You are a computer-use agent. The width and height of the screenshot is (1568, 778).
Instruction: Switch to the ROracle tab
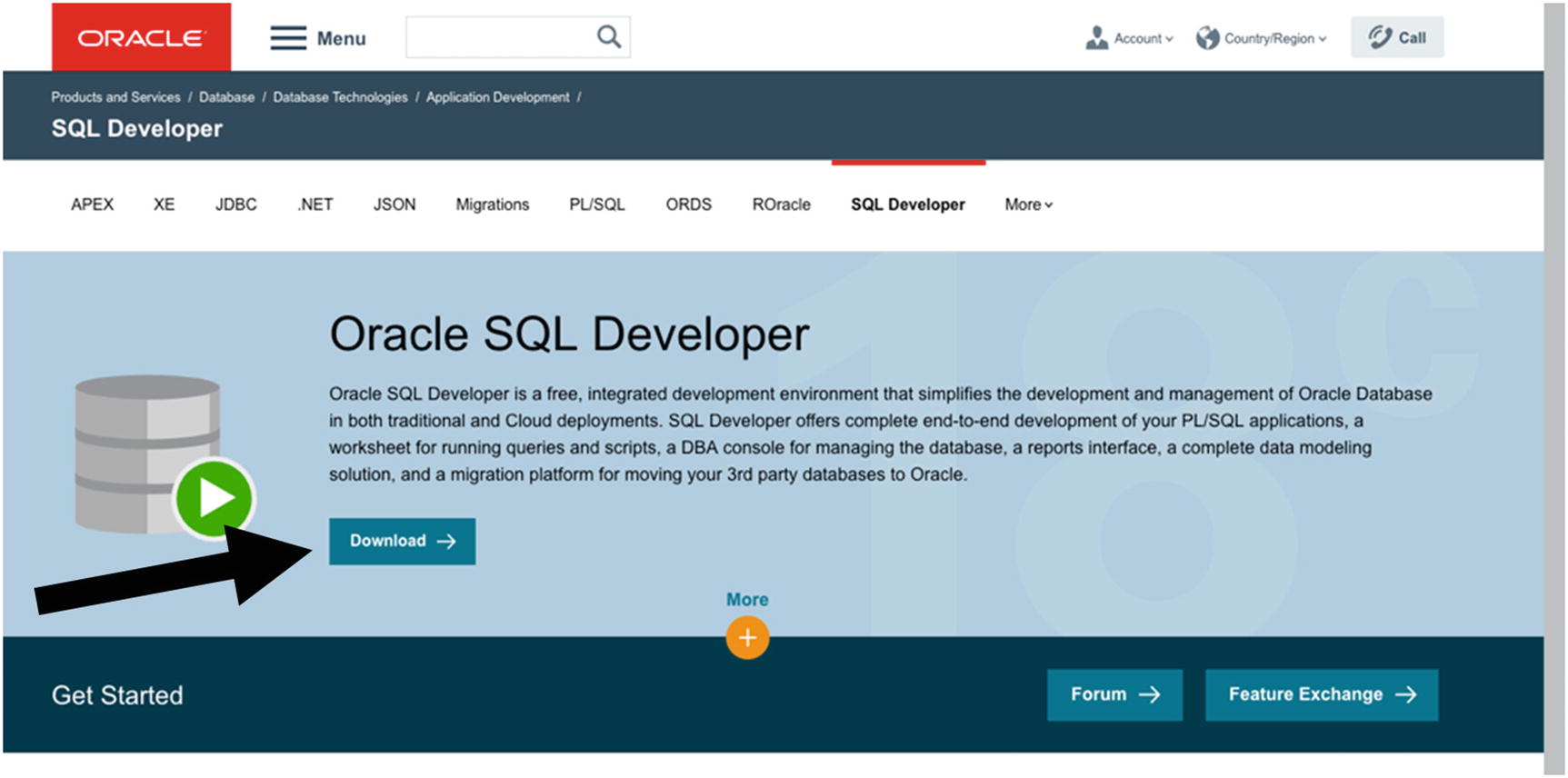pos(782,204)
